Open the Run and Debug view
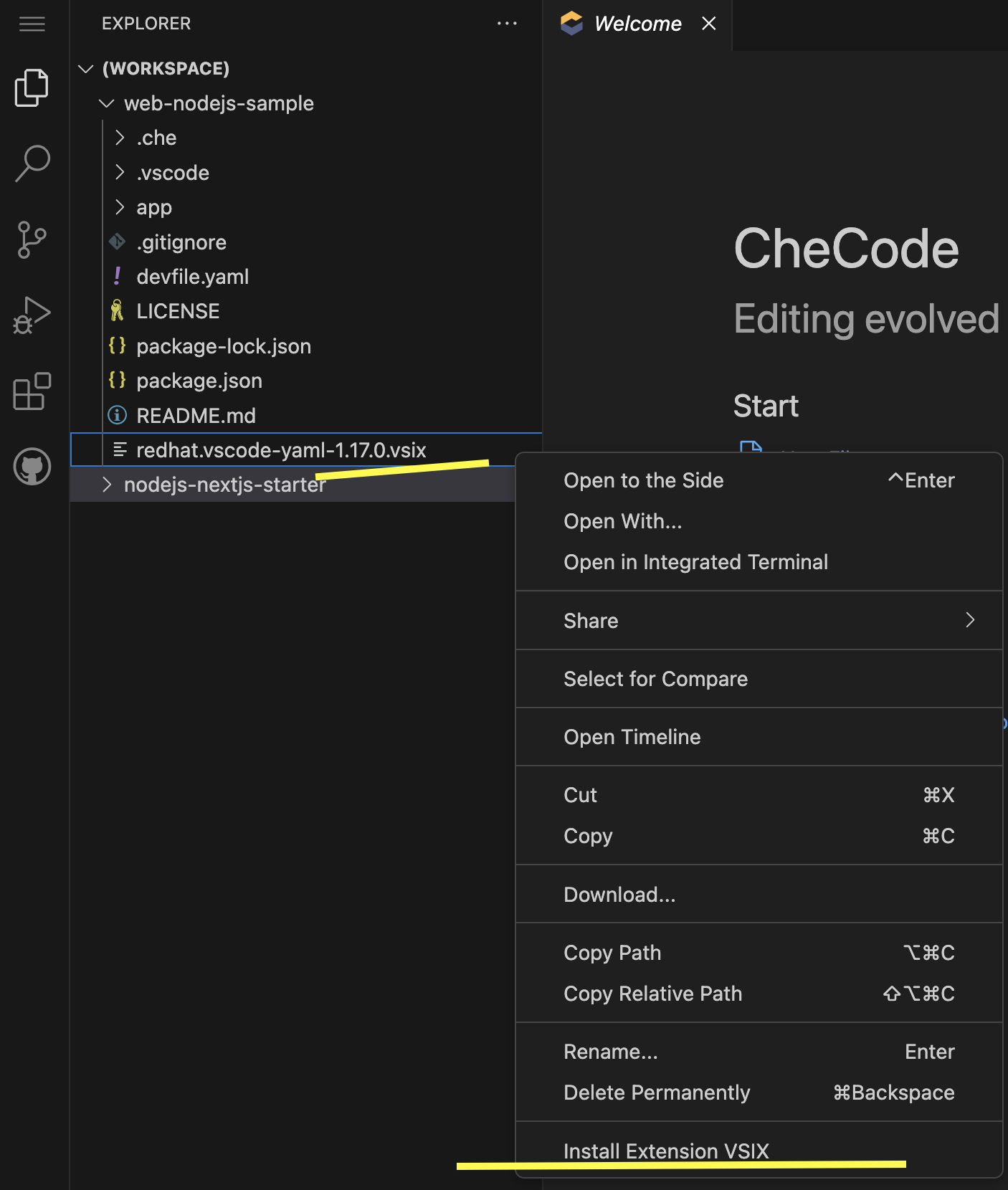This screenshot has width=1008, height=1190. 32,315
